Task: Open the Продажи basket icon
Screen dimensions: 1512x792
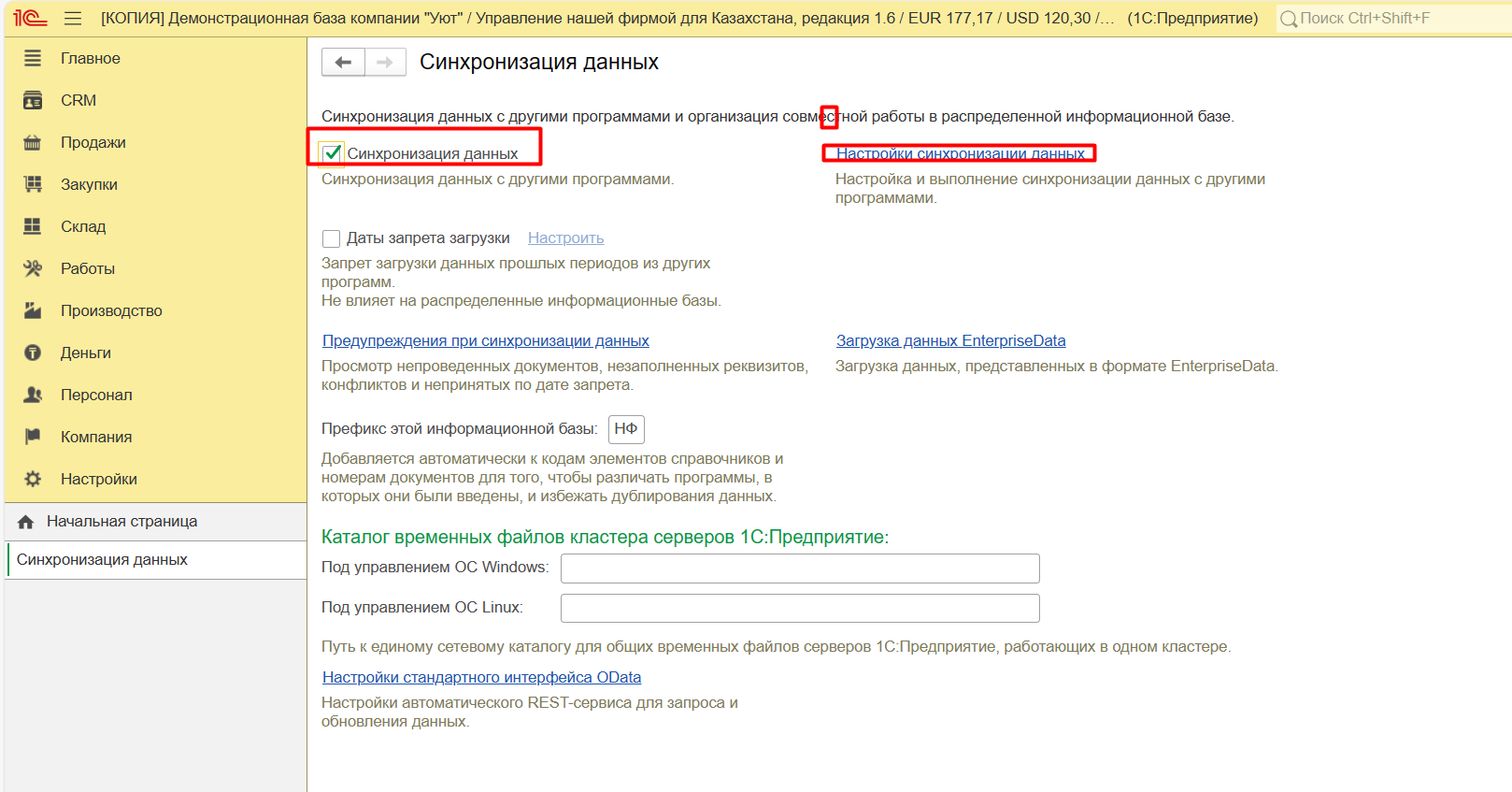Action: point(33,142)
